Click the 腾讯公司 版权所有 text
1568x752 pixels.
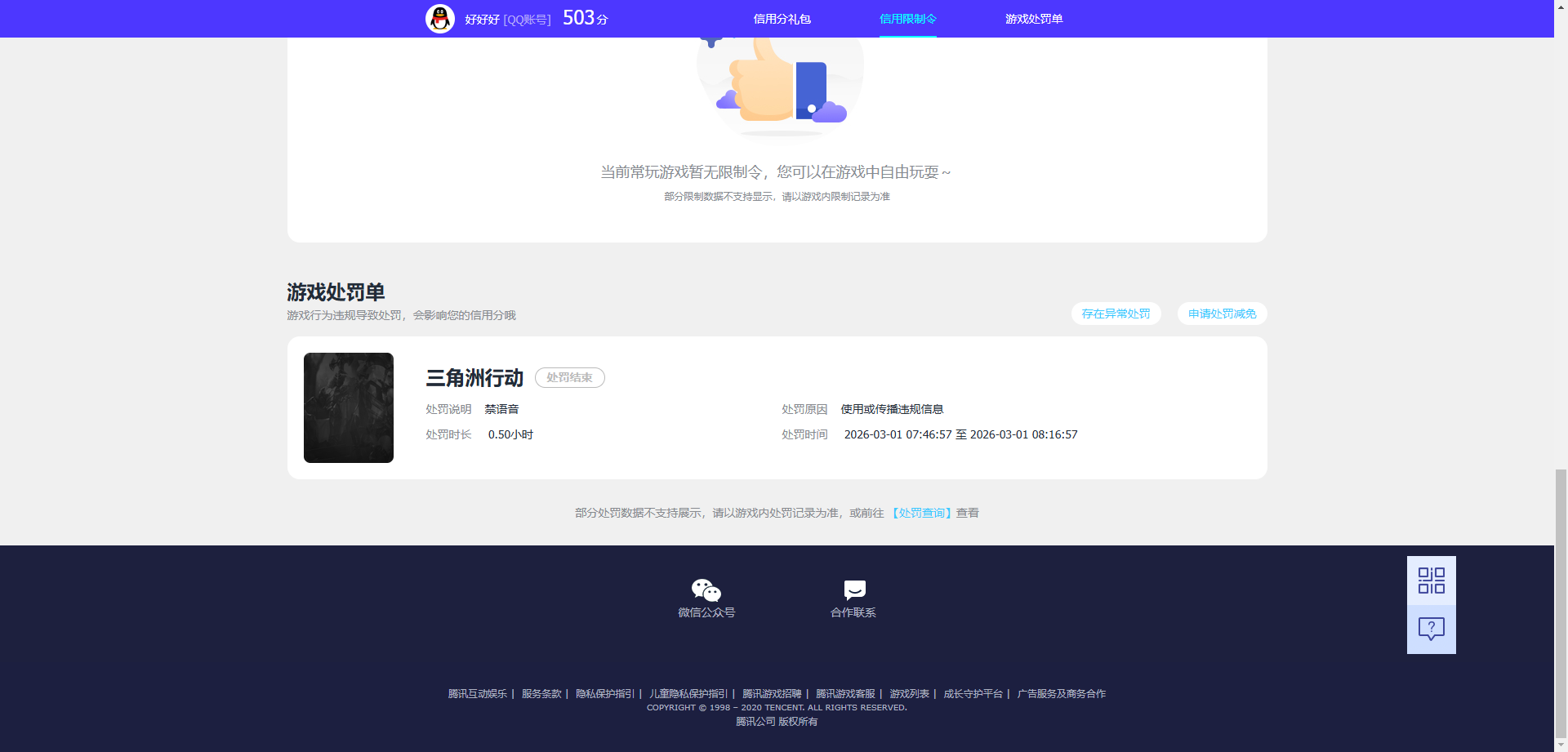777,722
